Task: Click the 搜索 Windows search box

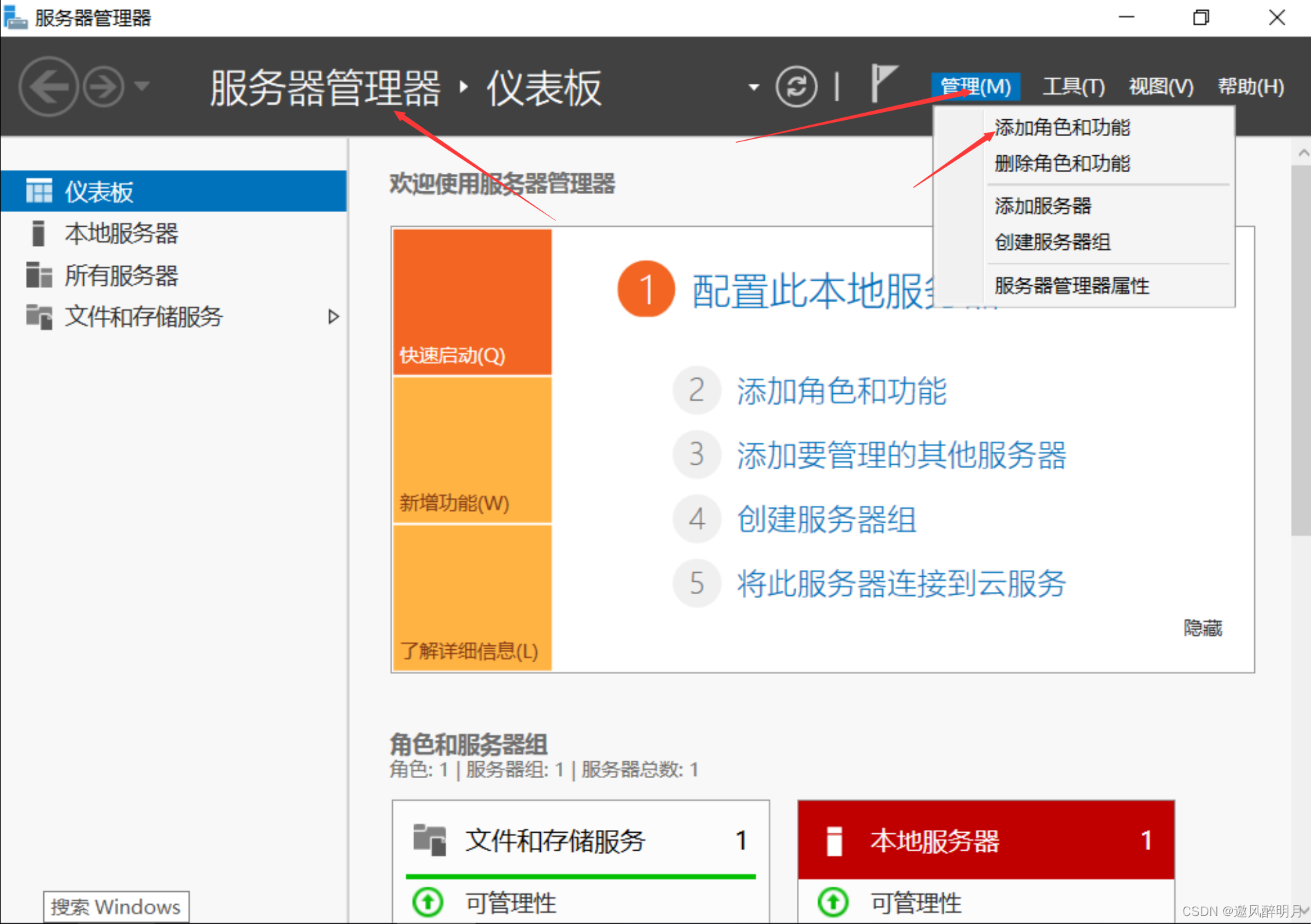Action: (116, 907)
